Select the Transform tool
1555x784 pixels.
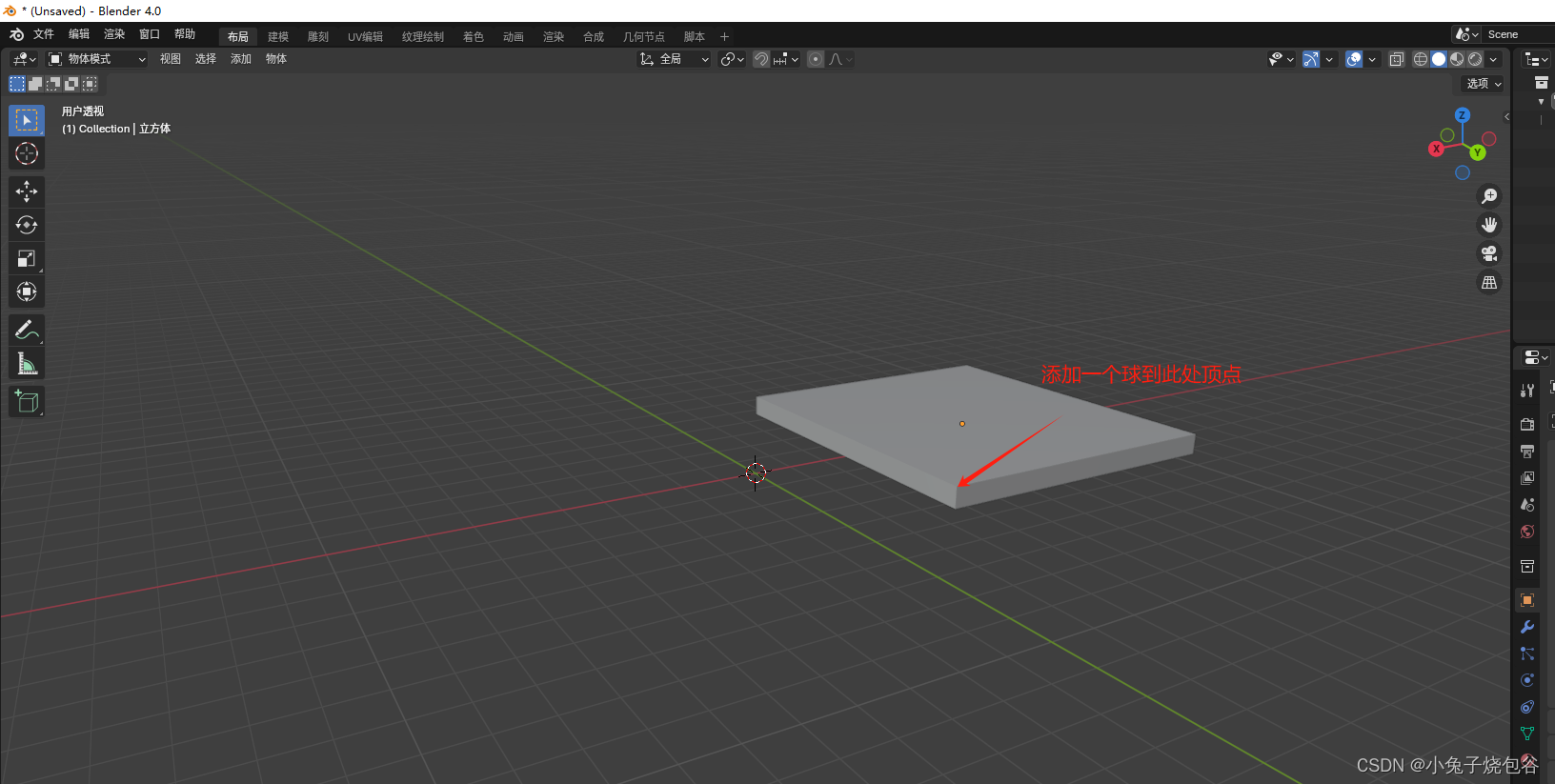click(x=27, y=291)
